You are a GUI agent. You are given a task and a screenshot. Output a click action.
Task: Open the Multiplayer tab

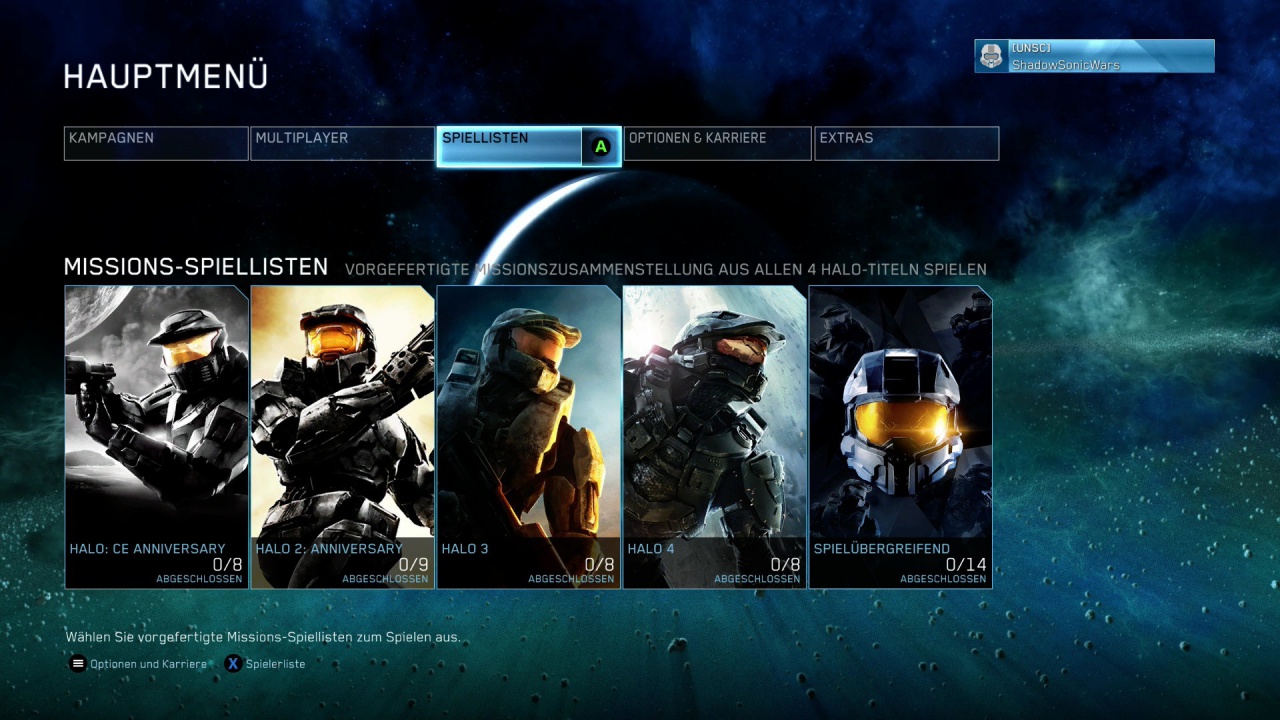click(342, 143)
